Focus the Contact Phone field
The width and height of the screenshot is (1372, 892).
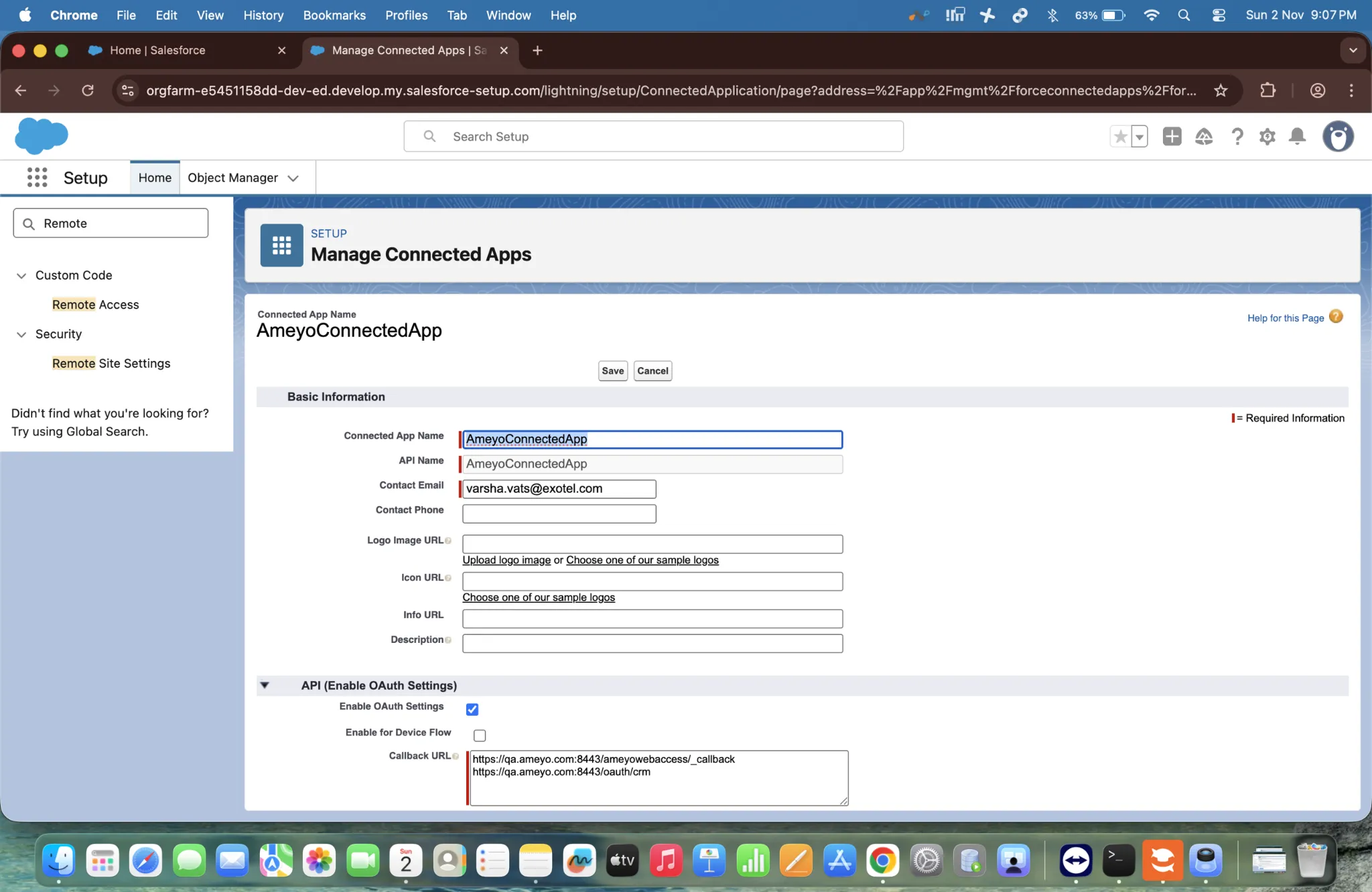click(x=559, y=514)
